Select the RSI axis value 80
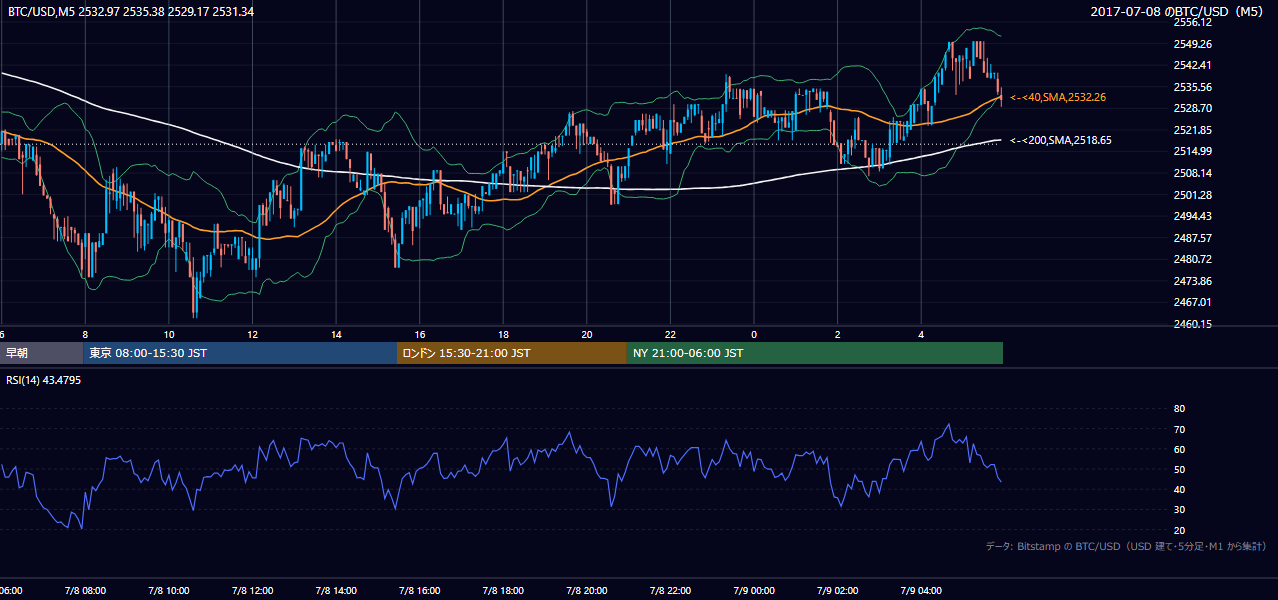The height and width of the screenshot is (600, 1278). 1179,409
